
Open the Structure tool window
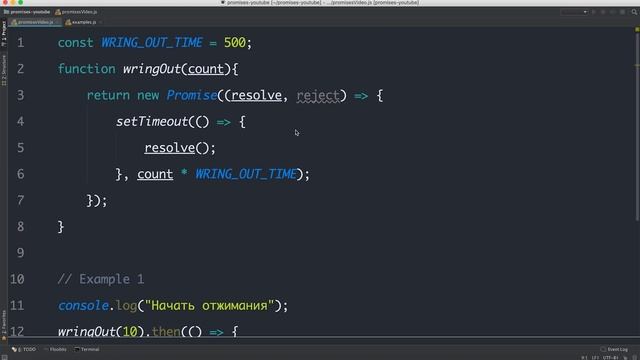pos(4,70)
